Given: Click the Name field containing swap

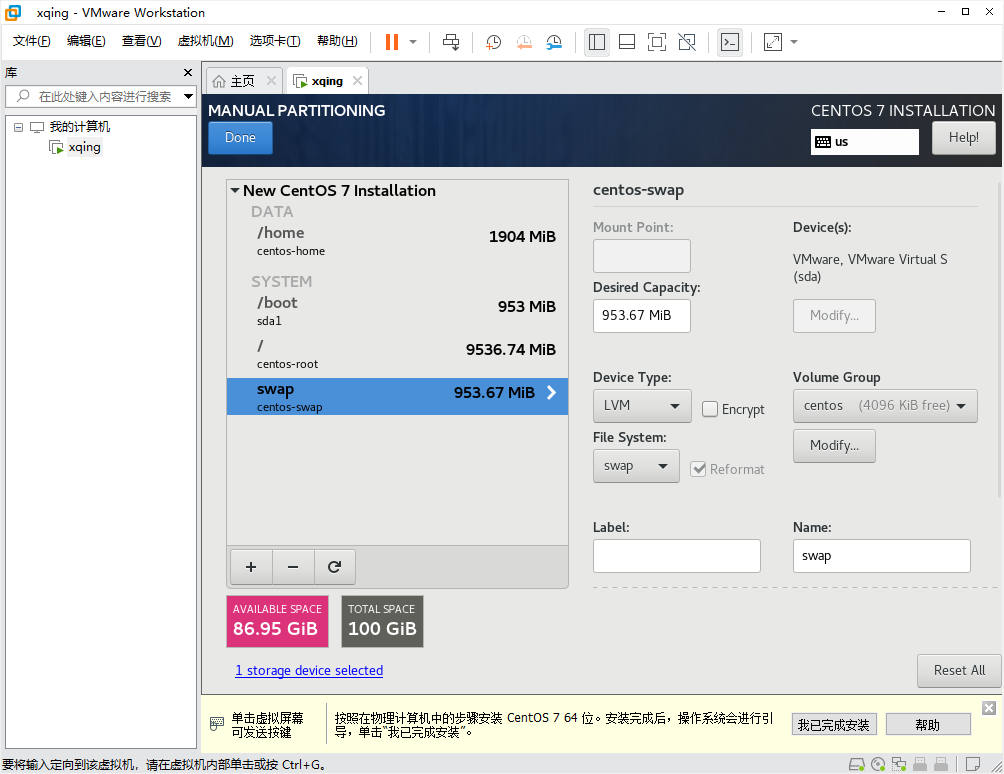Looking at the screenshot, I should 881,556.
